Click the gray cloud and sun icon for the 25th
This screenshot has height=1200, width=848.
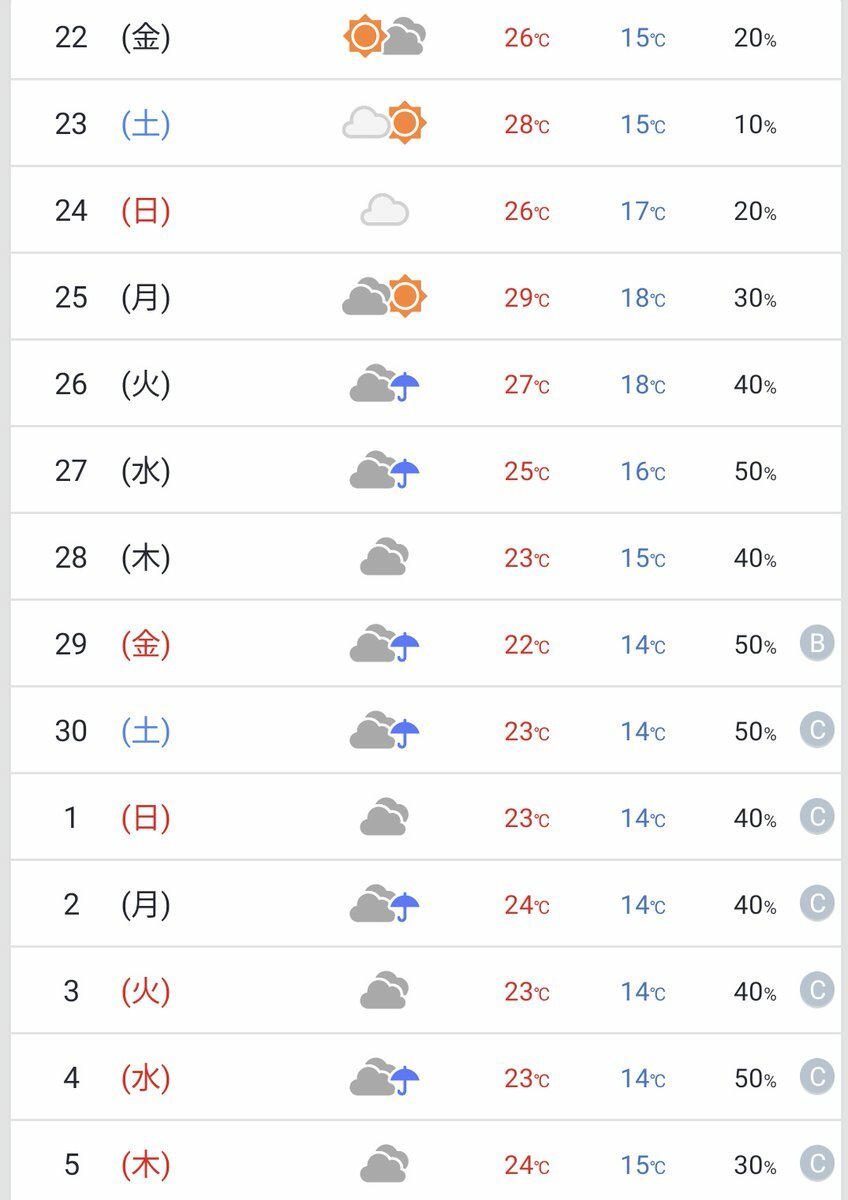[384, 297]
